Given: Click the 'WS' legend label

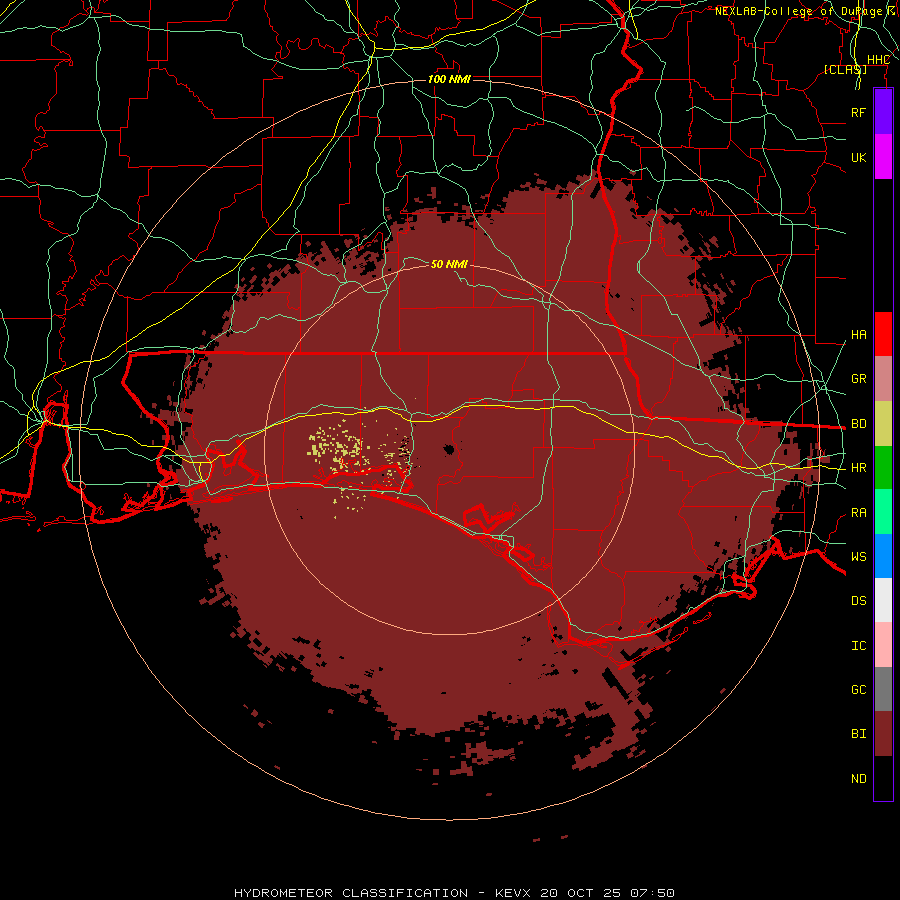Looking at the screenshot, I should click(x=858, y=557).
